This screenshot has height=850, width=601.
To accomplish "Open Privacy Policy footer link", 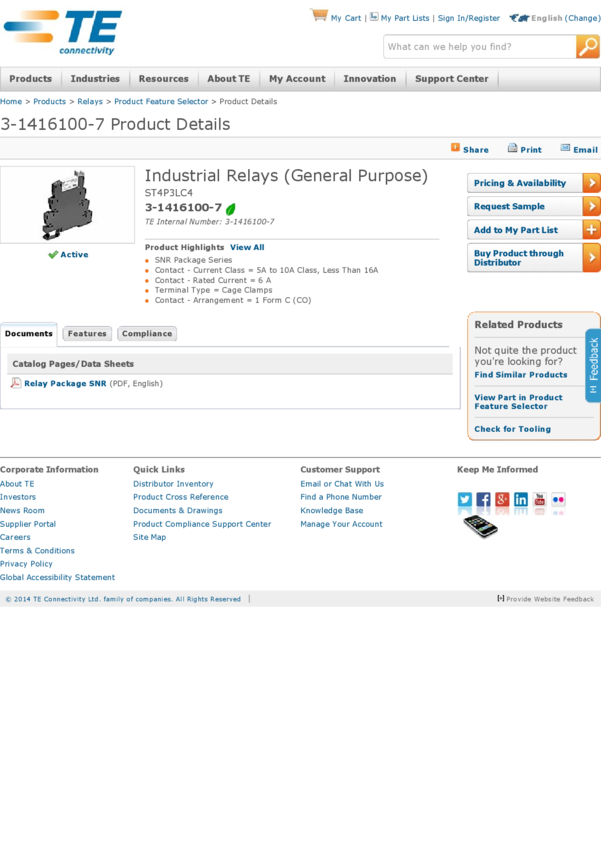I will [x=26, y=564].
